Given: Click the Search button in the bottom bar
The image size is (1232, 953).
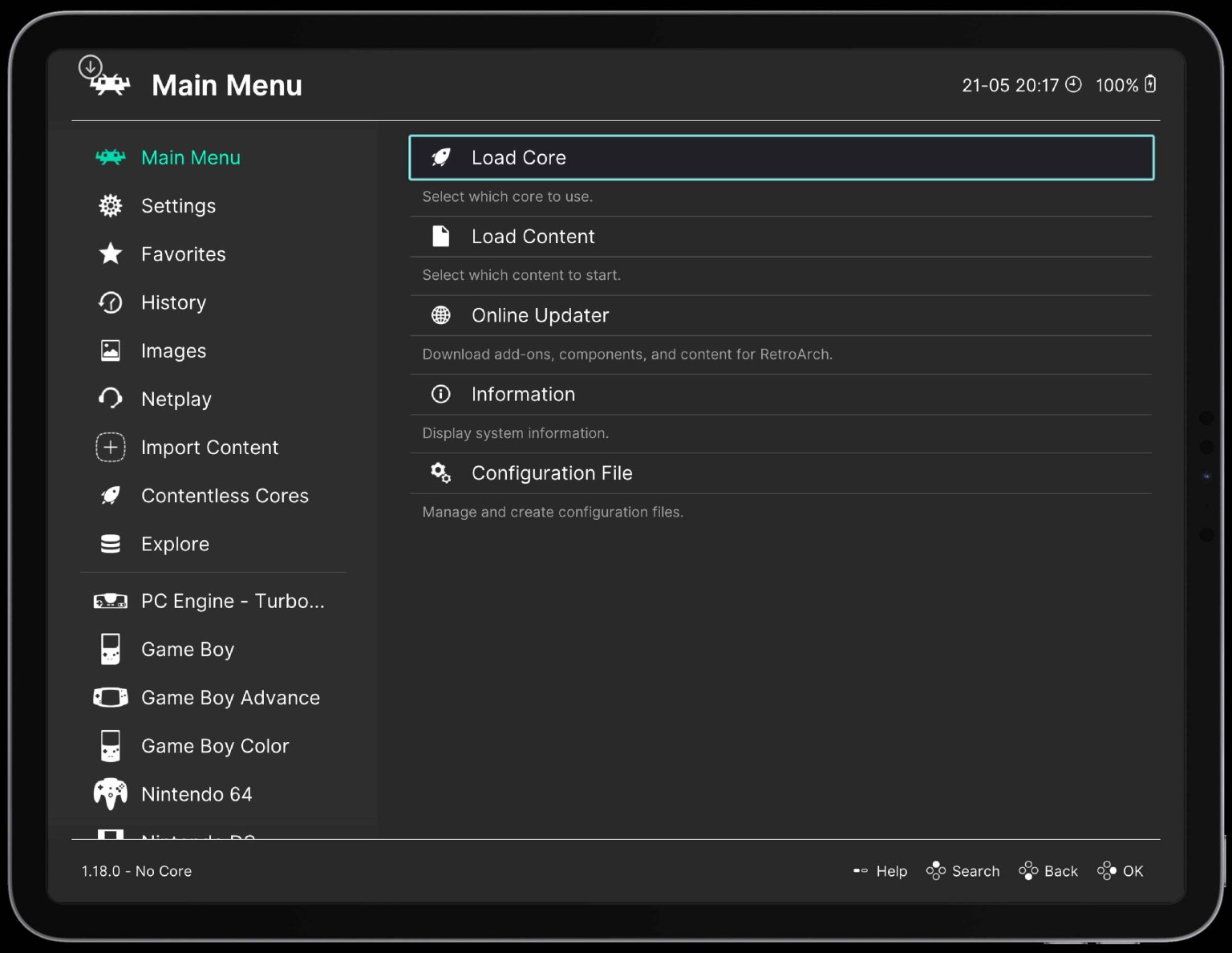Looking at the screenshot, I should point(963,870).
